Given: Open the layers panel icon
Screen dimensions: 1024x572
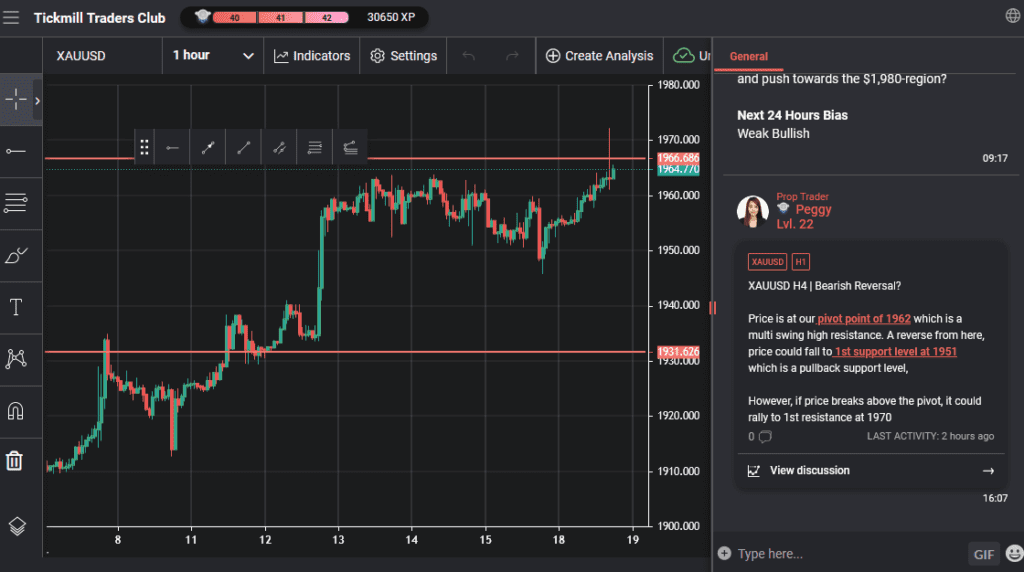Looking at the screenshot, I should (x=16, y=525).
